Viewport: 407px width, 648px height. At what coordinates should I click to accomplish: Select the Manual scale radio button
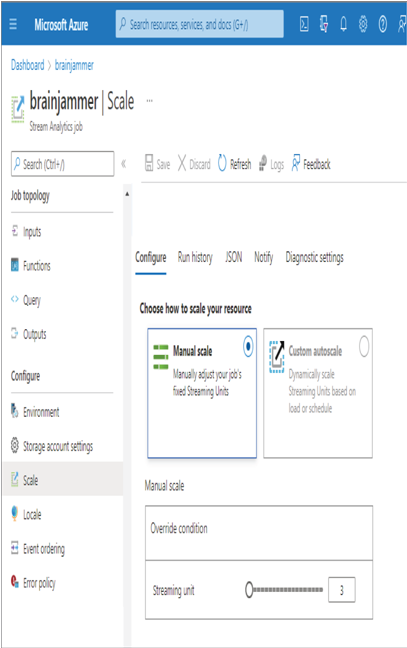pos(248,346)
